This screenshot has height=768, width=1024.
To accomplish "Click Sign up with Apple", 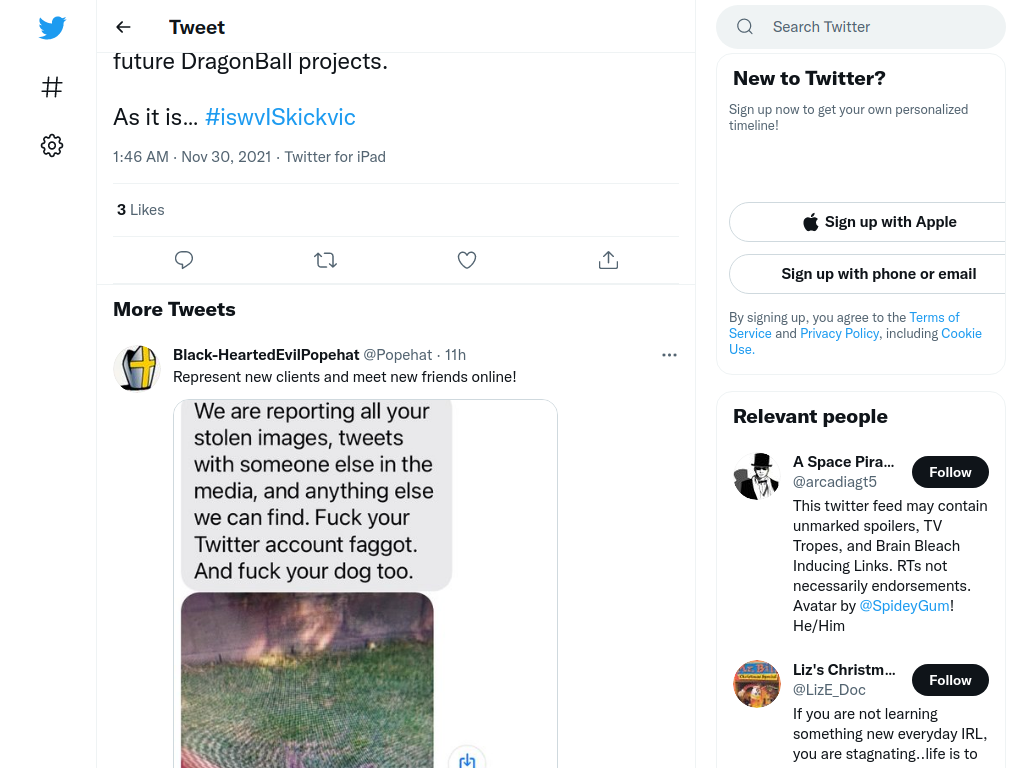I will coord(879,222).
